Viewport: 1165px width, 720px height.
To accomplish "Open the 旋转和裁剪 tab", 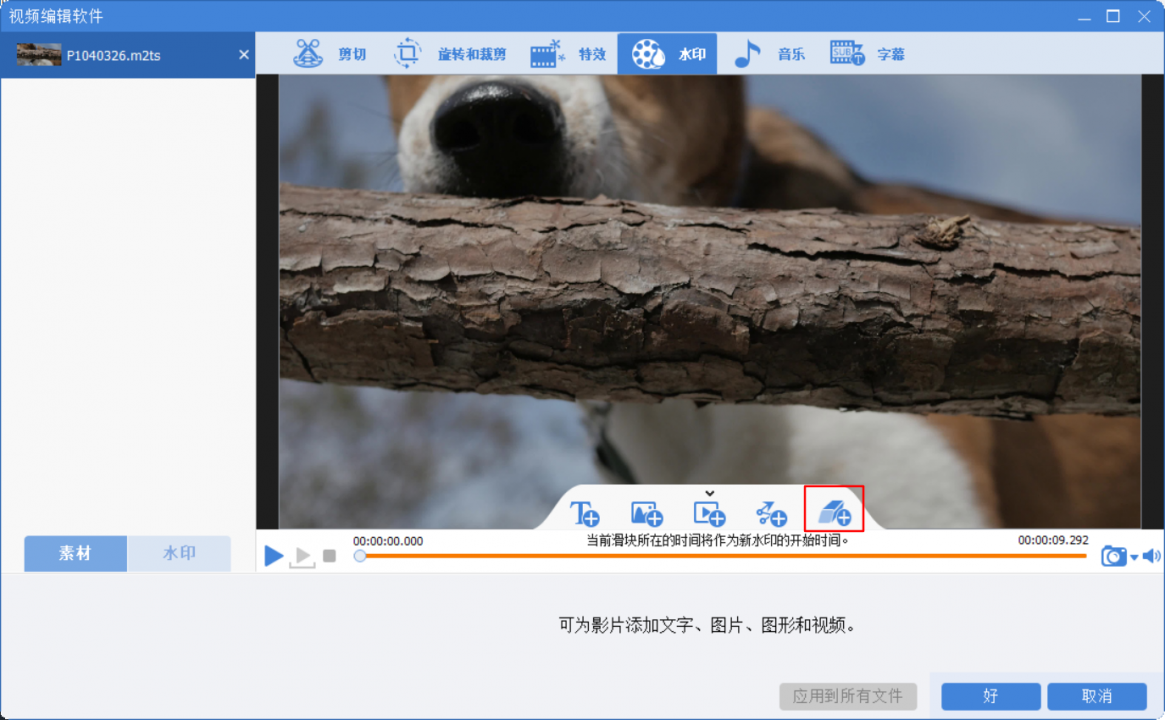I will 450,53.
